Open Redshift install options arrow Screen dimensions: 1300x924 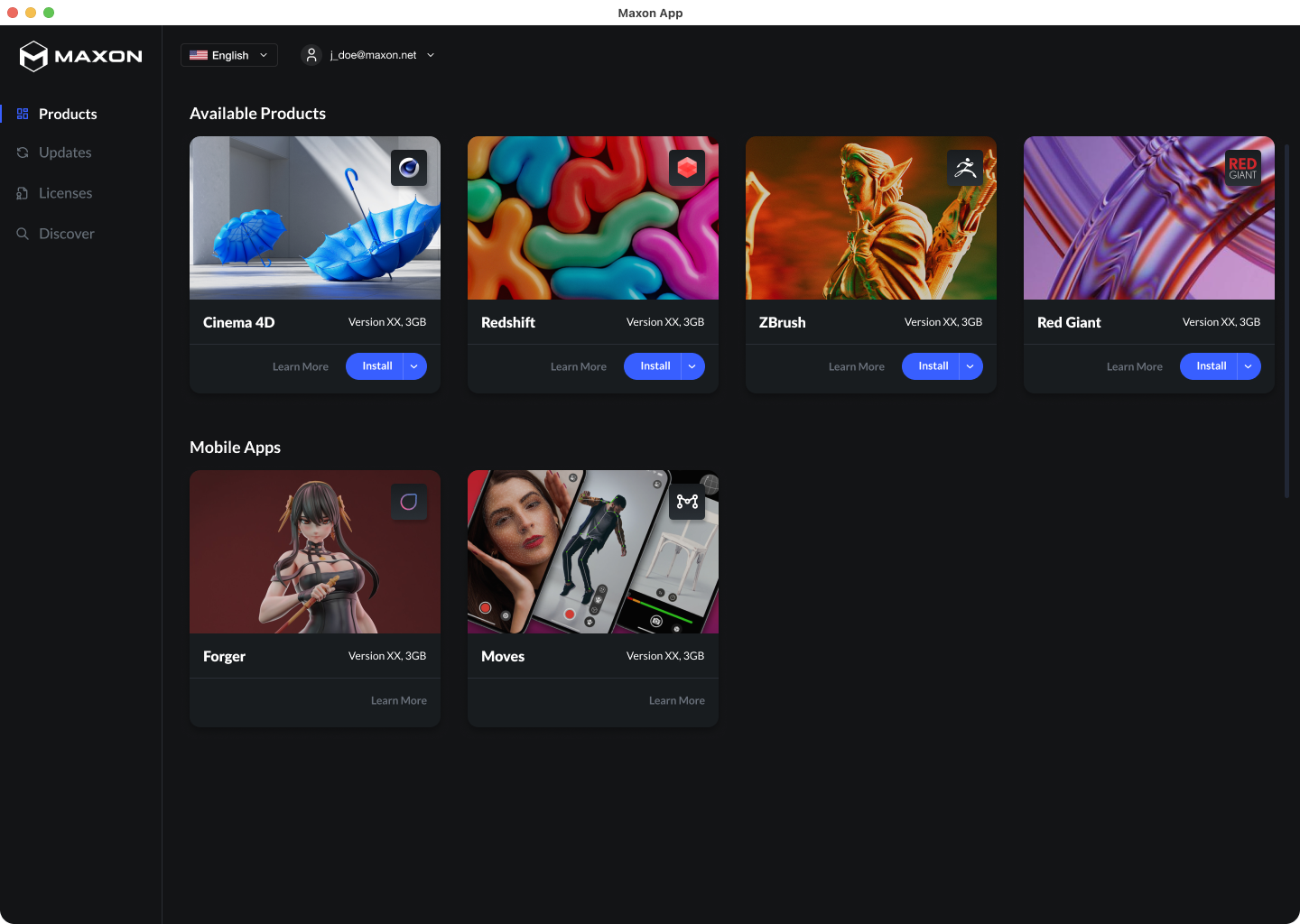[x=692, y=366]
